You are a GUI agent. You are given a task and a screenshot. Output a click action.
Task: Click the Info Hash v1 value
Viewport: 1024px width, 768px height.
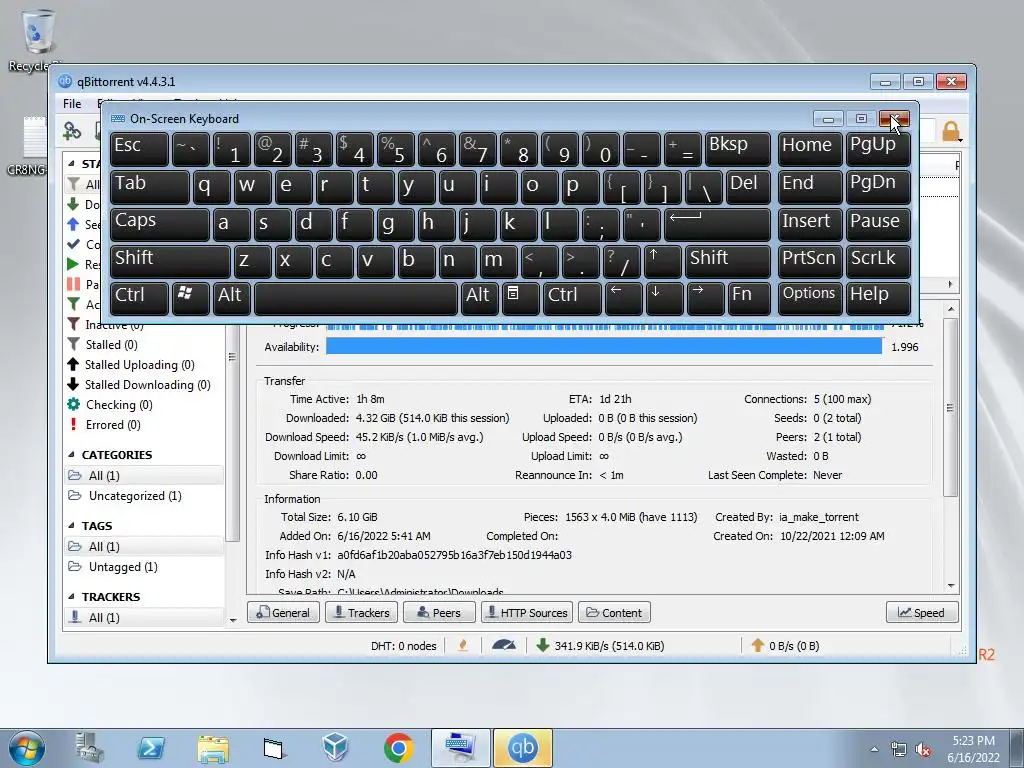point(455,555)
